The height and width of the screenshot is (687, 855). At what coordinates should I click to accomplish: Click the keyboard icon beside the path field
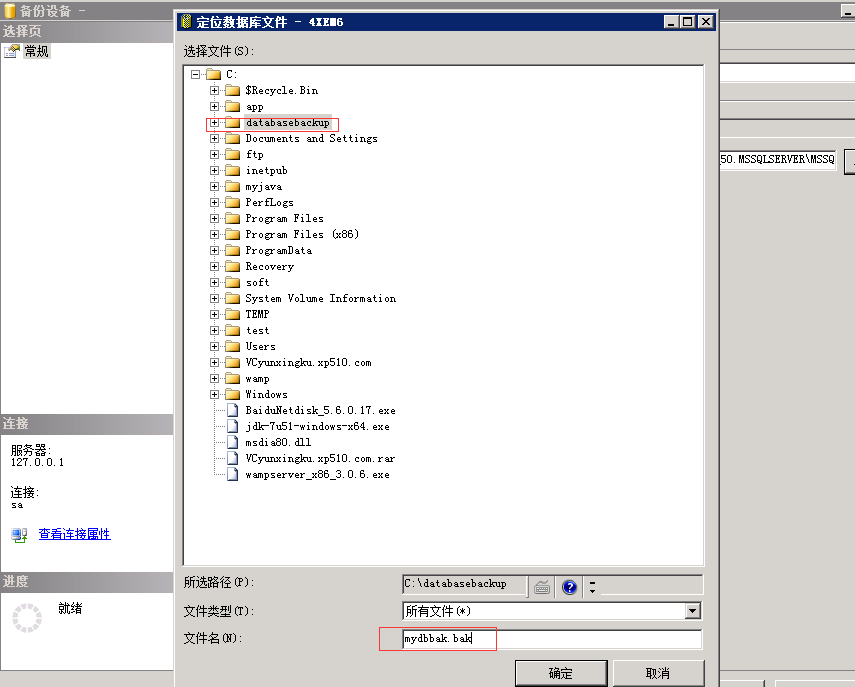coord(542,587)
